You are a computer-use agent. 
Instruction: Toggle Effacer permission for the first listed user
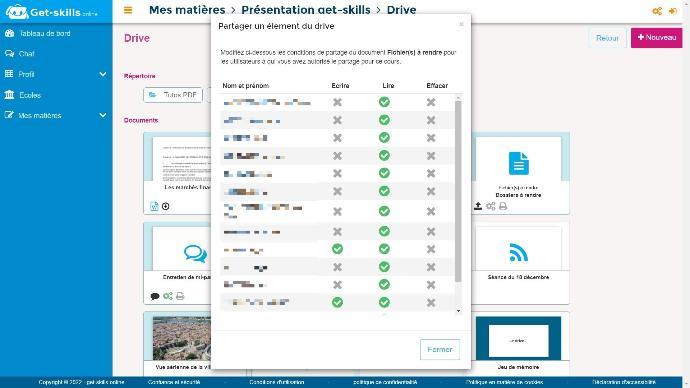[431, 102]
